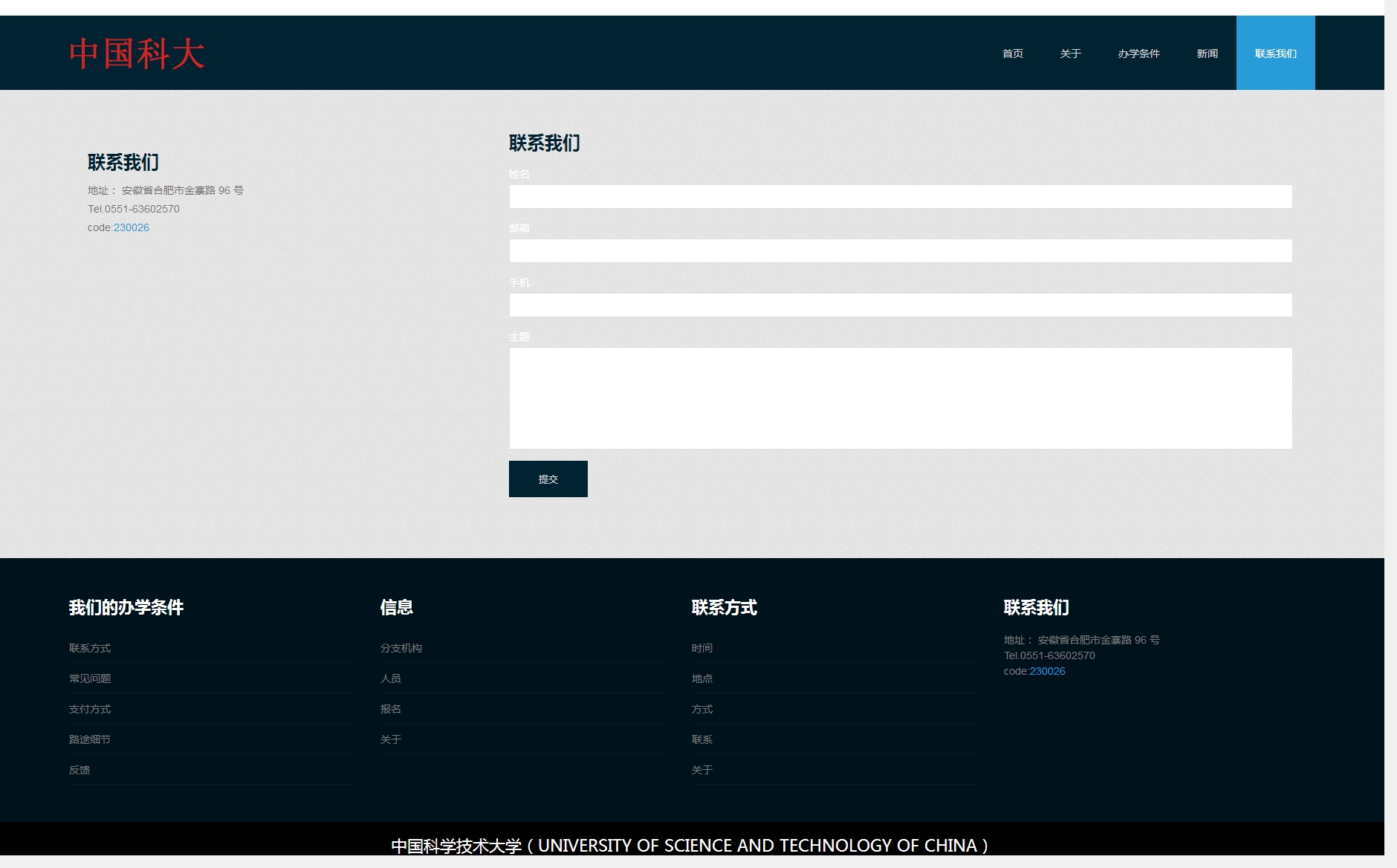Click the 230026 link in the footer

(x=1047, y=671)
